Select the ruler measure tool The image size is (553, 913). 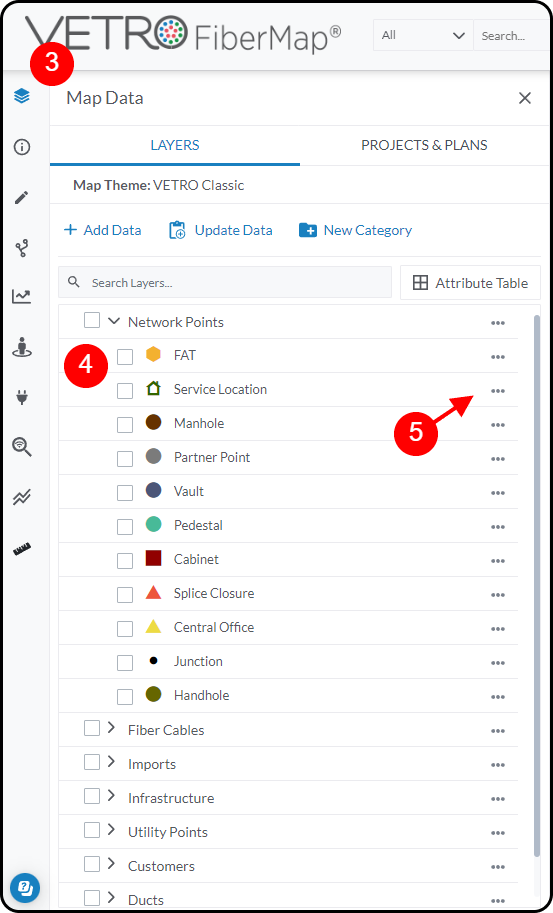pyautogui.click(x=22, y=548)
